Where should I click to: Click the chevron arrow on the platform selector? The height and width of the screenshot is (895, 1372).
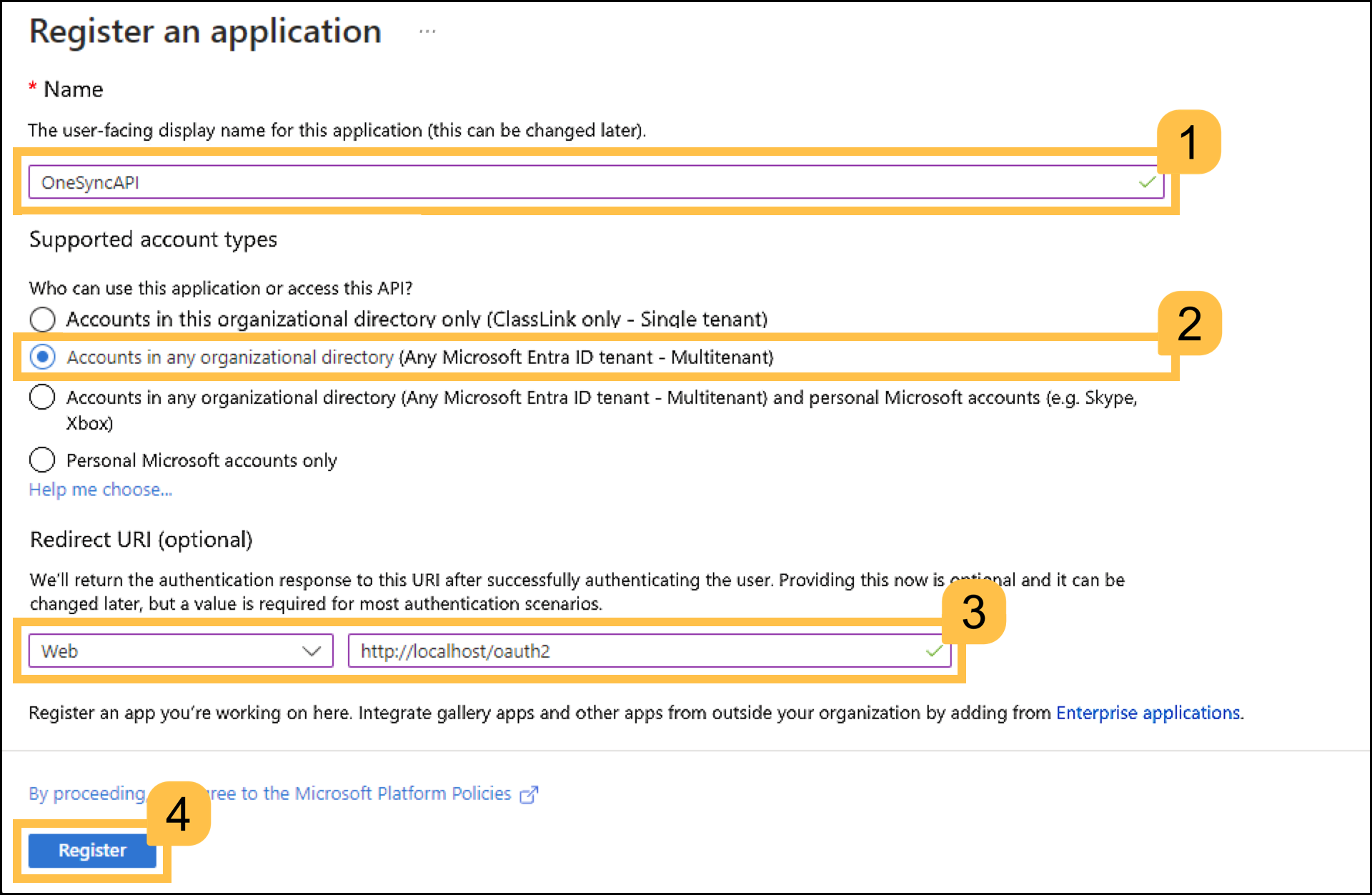(311, 651)
